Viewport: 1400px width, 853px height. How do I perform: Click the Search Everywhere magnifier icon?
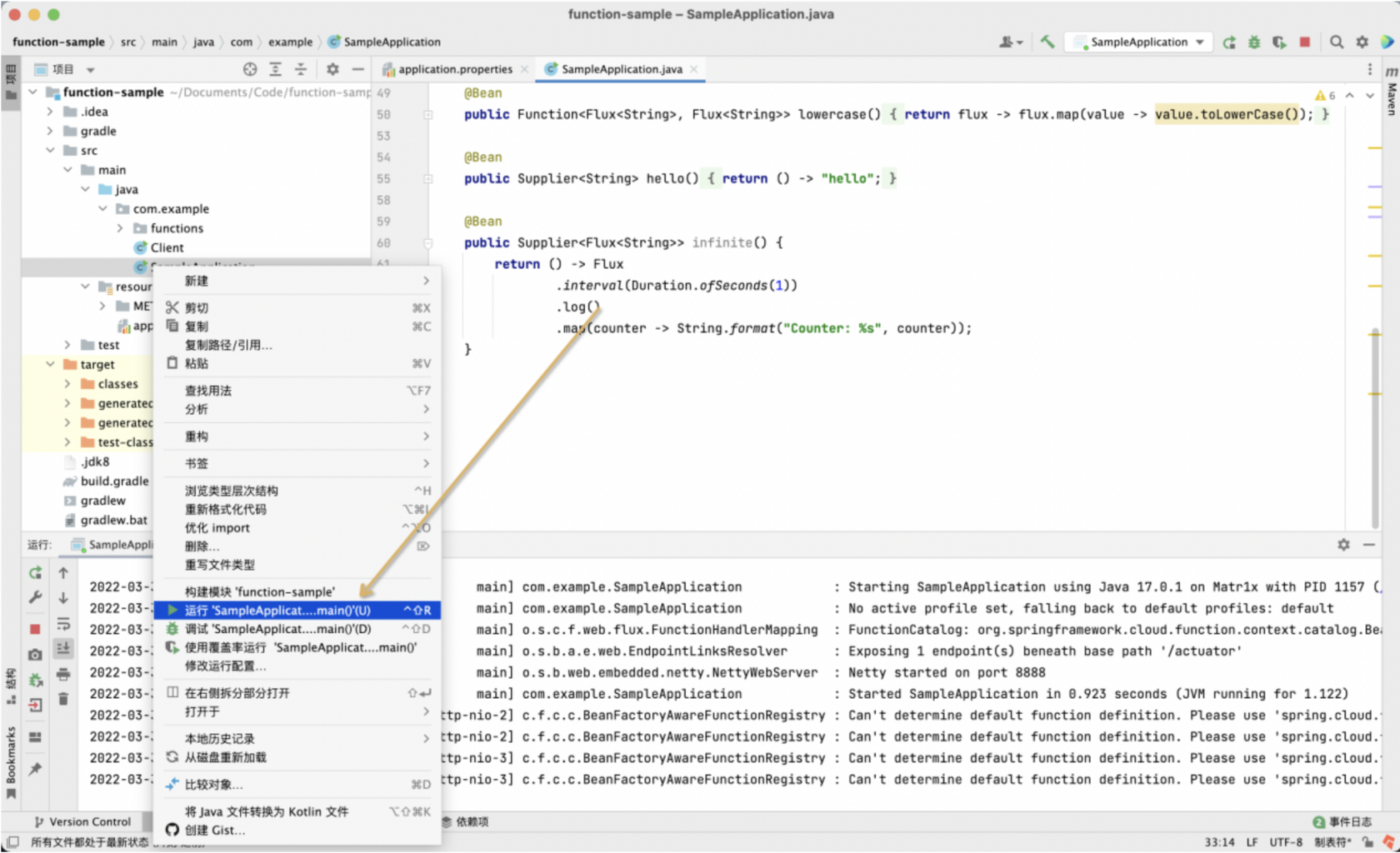(1337, 42)
